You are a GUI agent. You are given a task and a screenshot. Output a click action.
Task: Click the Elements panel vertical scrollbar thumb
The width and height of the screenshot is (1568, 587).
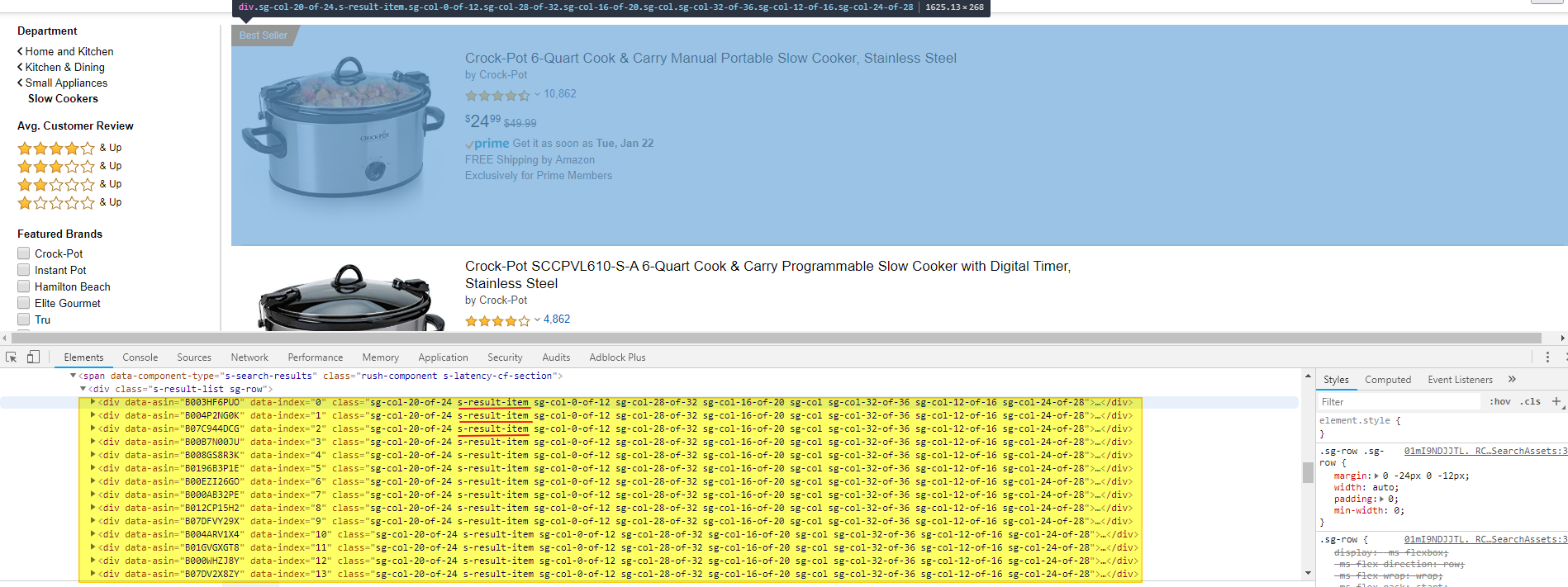point(1308,472)
